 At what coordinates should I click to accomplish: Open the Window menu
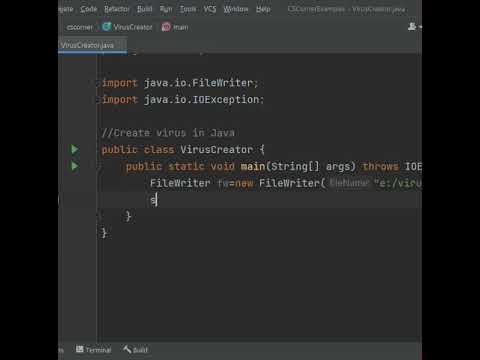coord(236,9)
